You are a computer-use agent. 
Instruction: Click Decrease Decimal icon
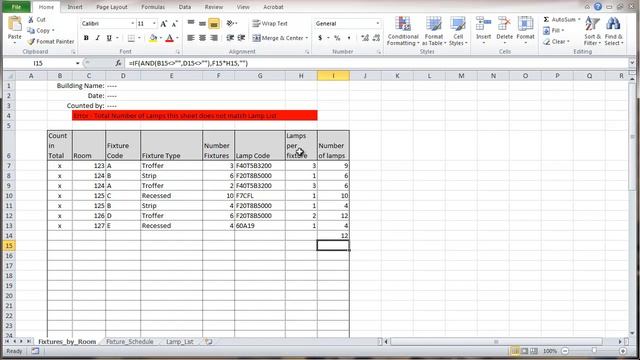(x=376, y=38)
